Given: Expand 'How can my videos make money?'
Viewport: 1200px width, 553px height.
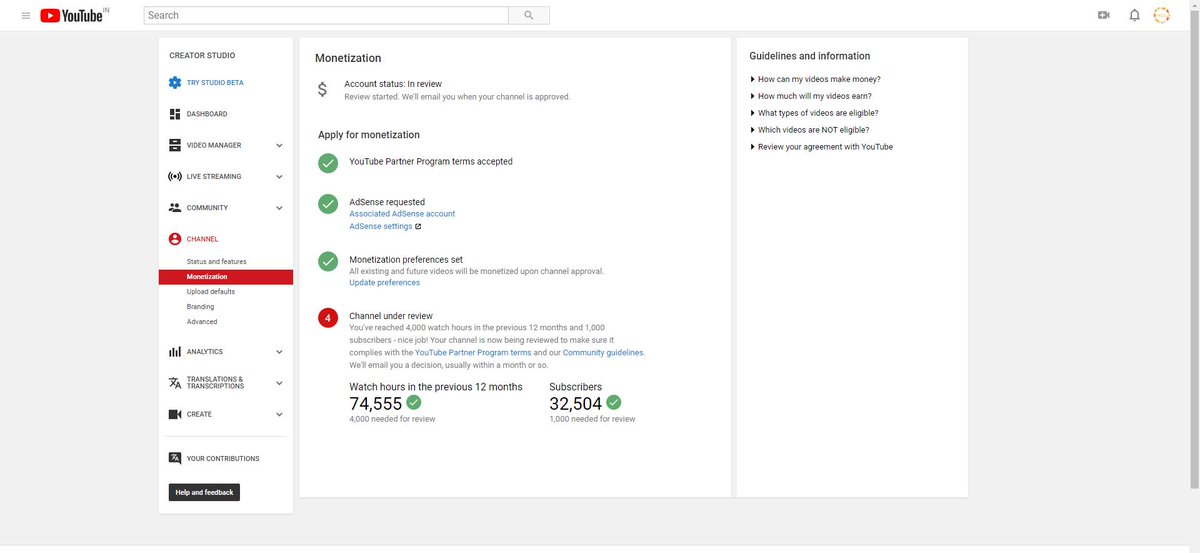Looking at the screenshot, I should coord(815,79).
